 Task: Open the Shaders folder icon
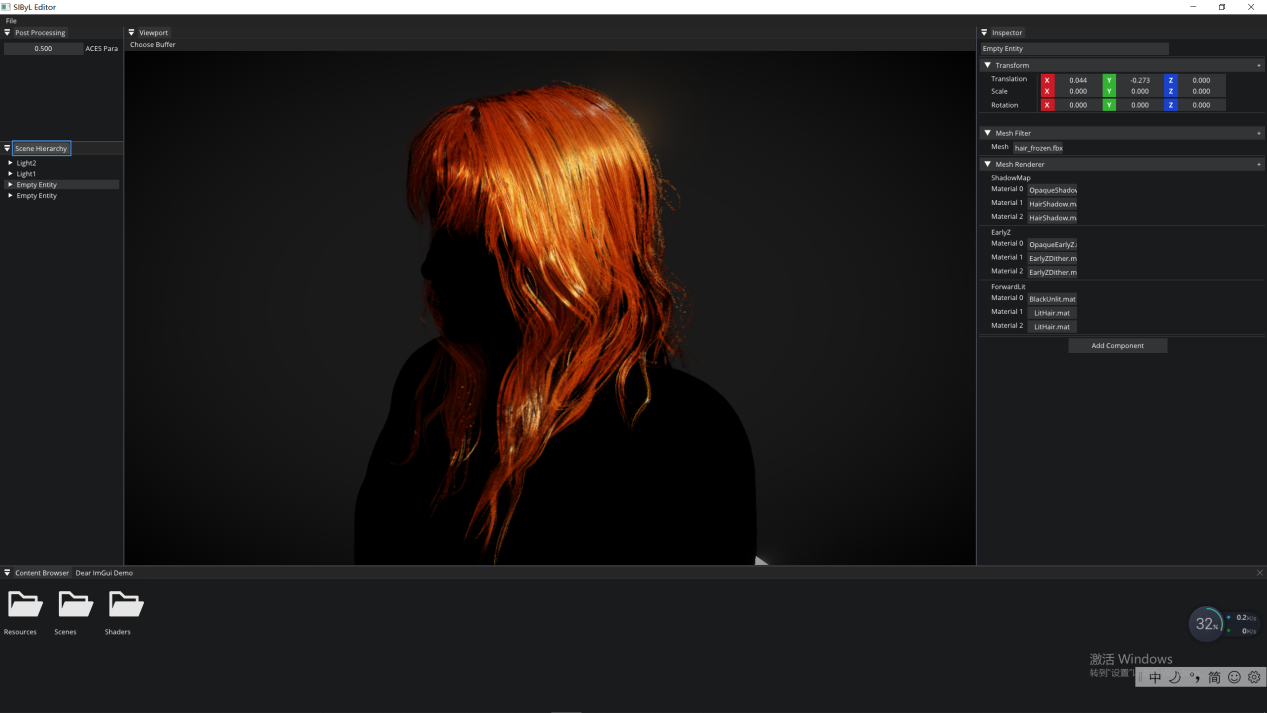(x=125, y=604)
